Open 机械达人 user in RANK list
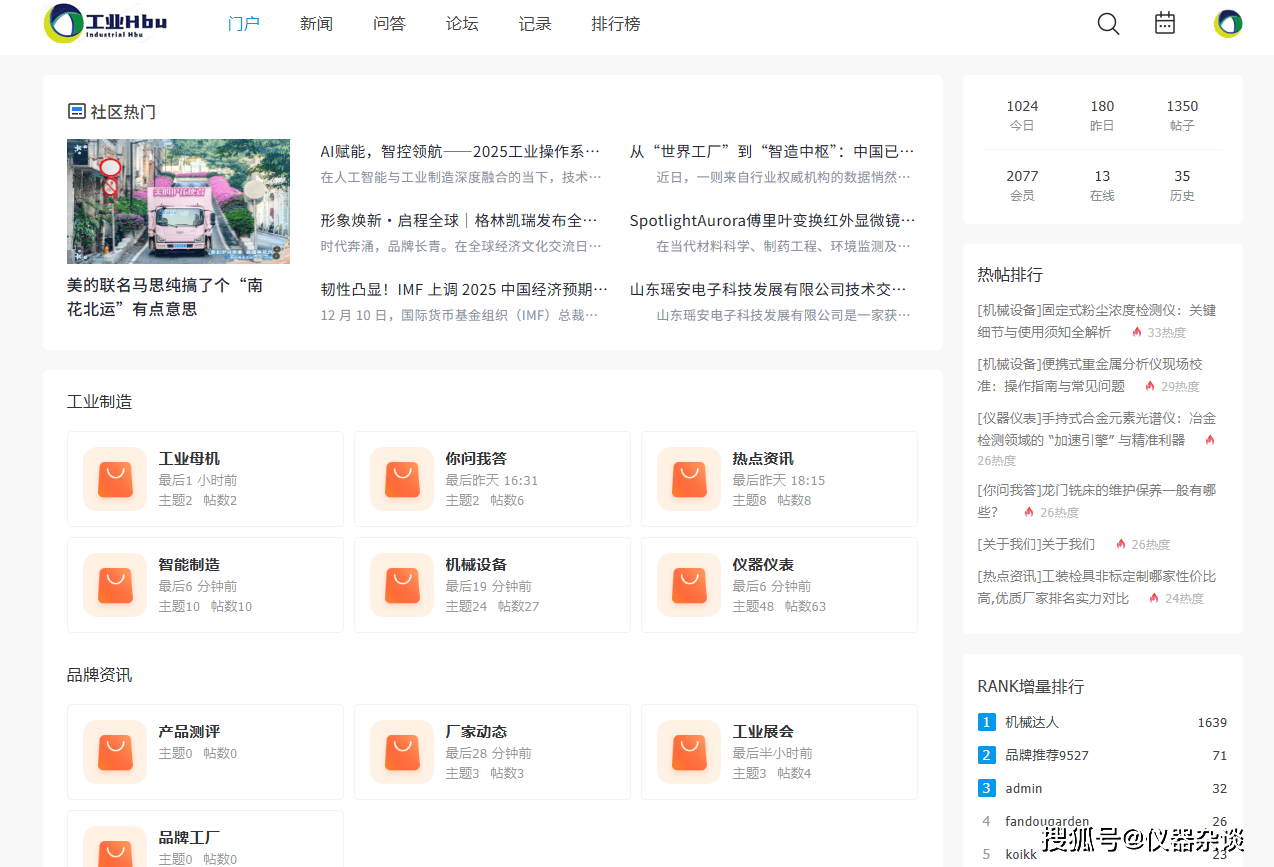Viewport: 1274px width, 867px height. click(1032, 722)
